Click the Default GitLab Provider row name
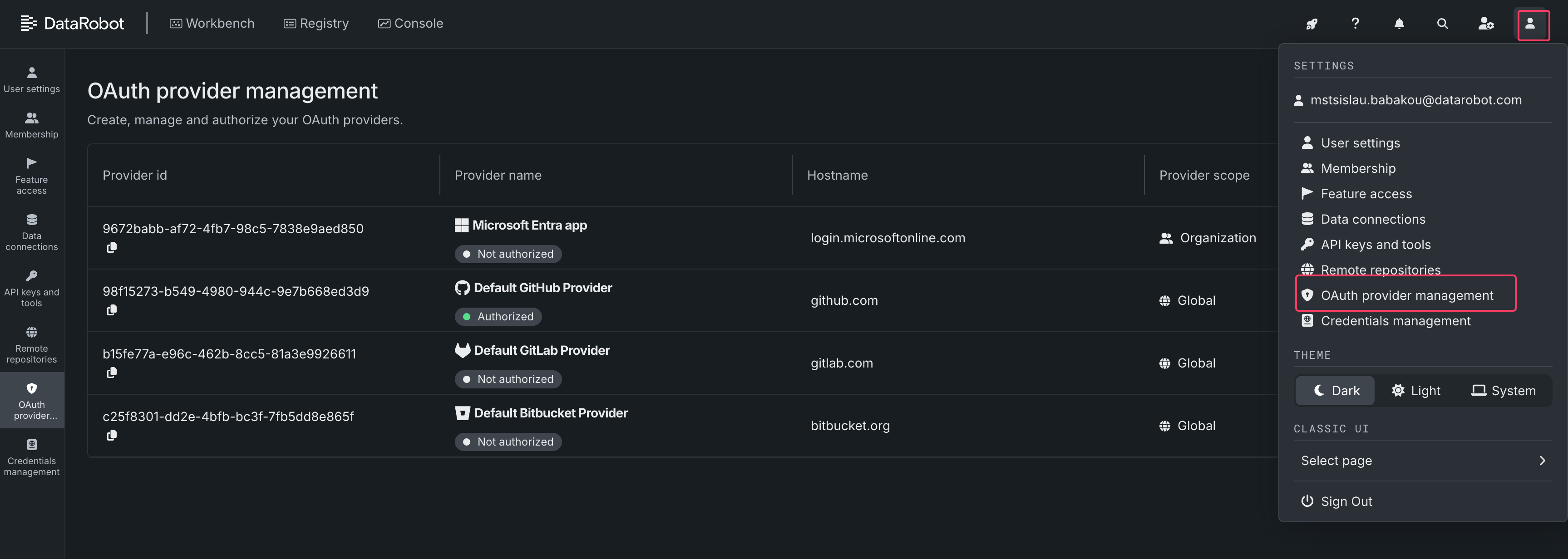 coord(541,350)
